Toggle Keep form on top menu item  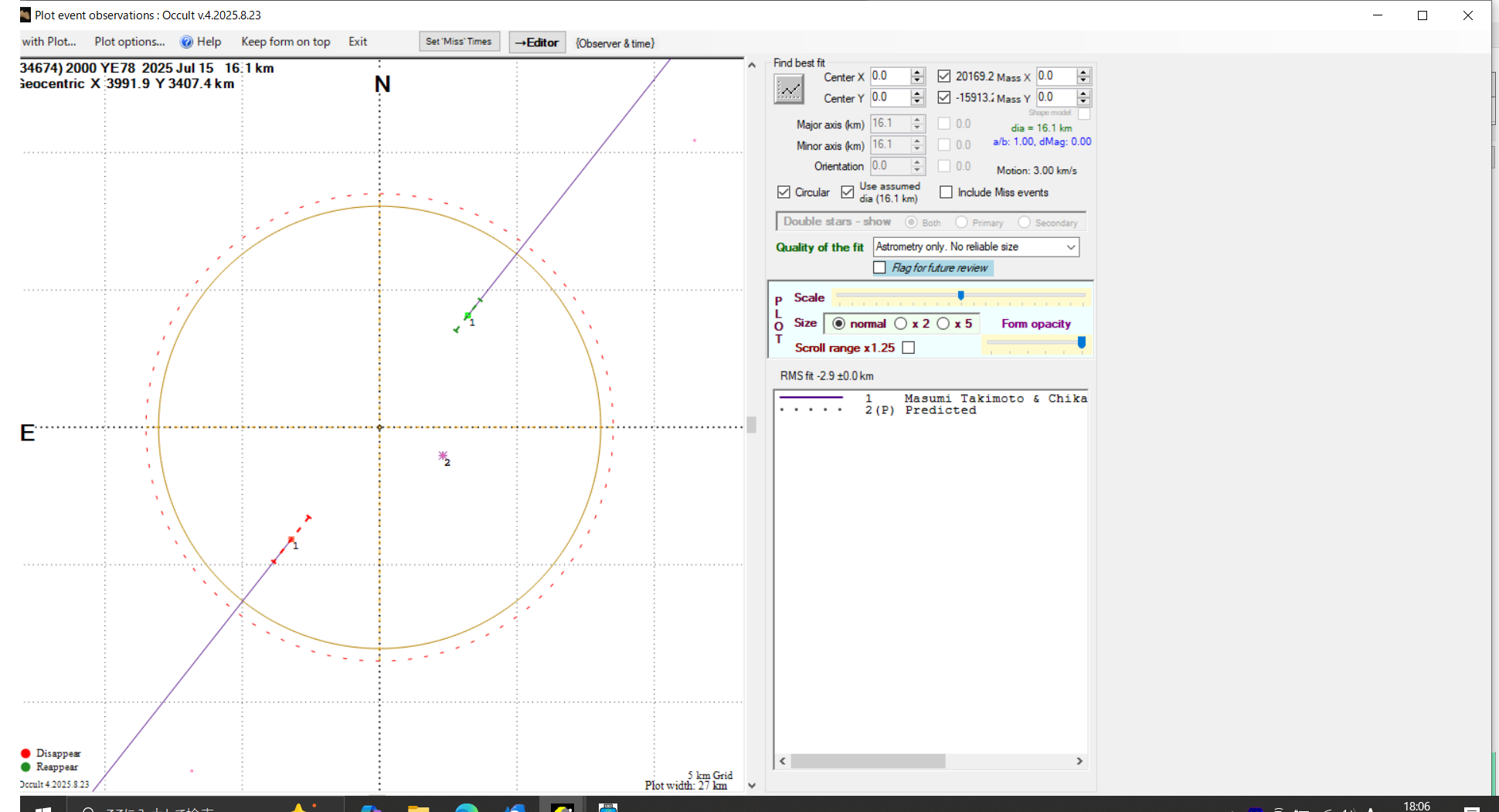(x=285, y=42)
